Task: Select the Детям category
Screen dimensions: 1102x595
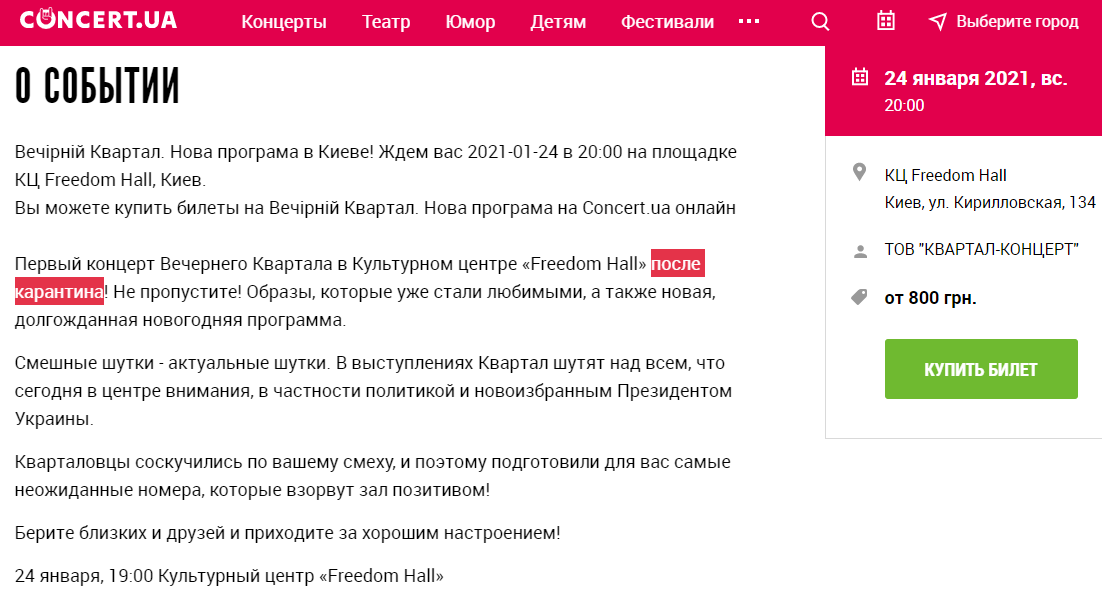Action: [x=558, y=20]
